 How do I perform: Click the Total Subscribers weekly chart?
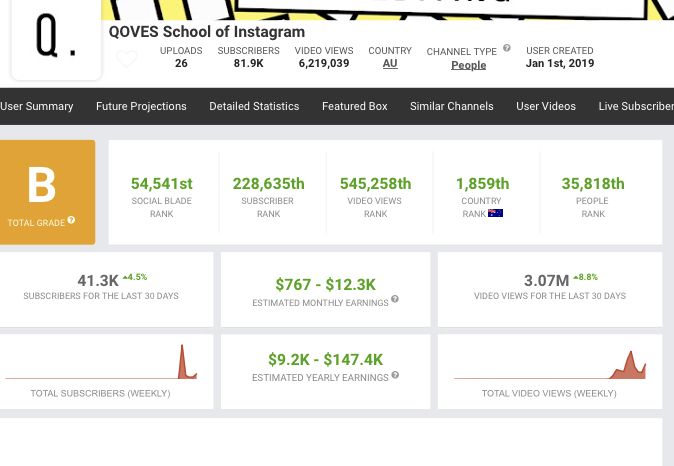pyautogui.click(x=101, y=362)
